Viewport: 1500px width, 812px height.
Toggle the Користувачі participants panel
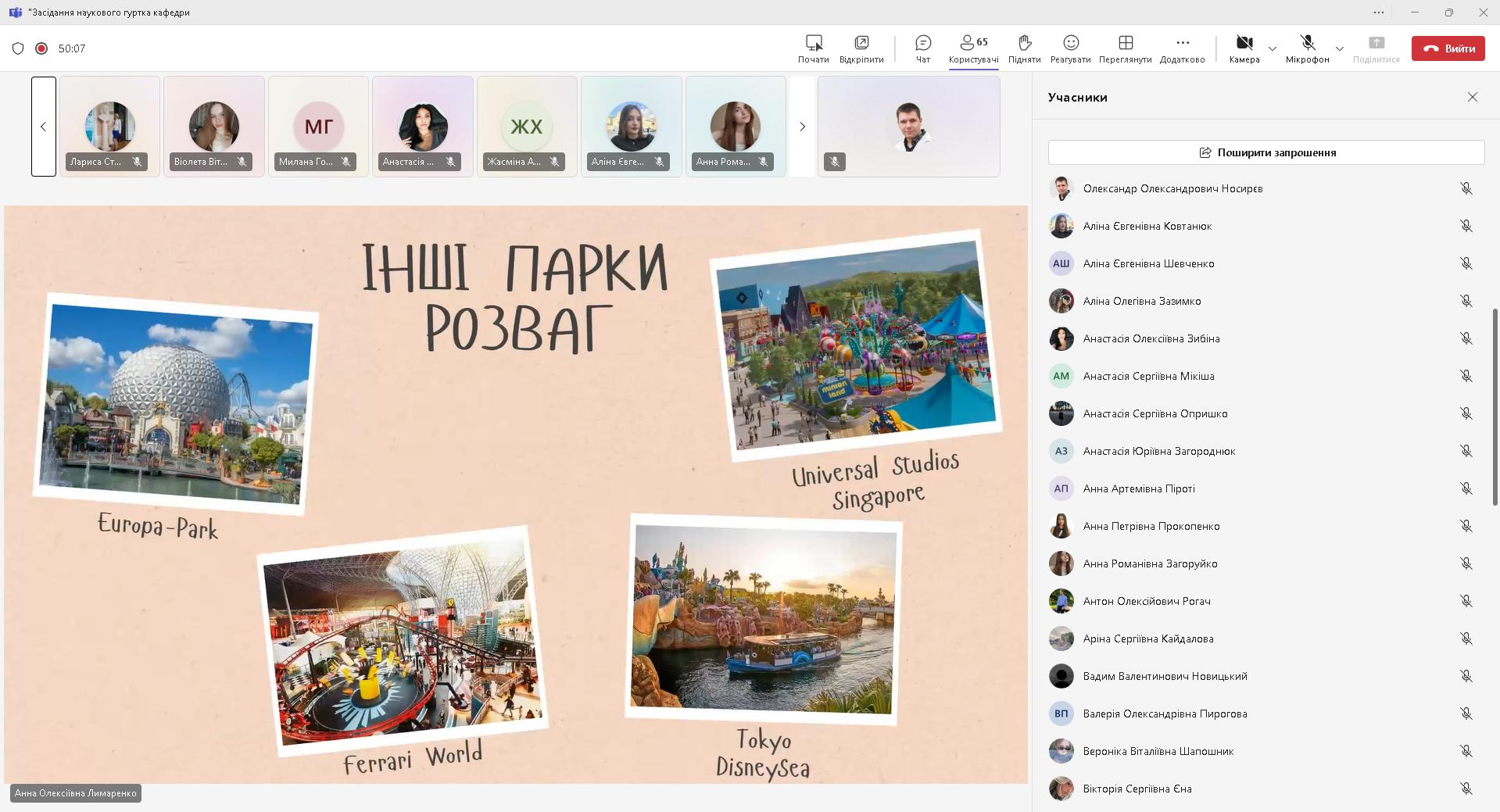(973, 48)
